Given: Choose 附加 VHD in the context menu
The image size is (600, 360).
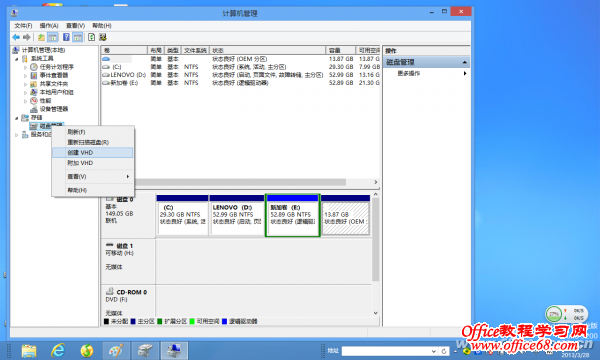Looking at the screenshot, I should click(x=93, y=163).
